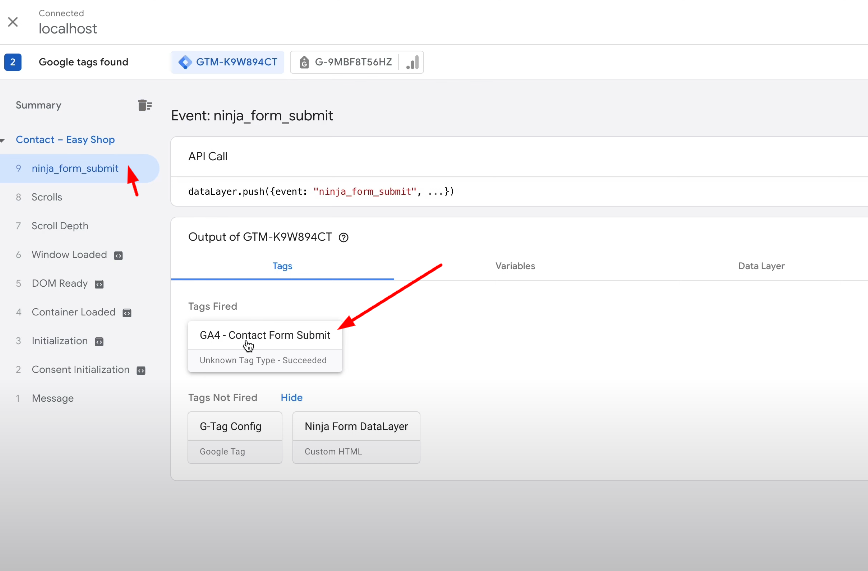
Task: Click the lock icon on G-9MBF8T56HZ chip
Action: coord(304,62)
